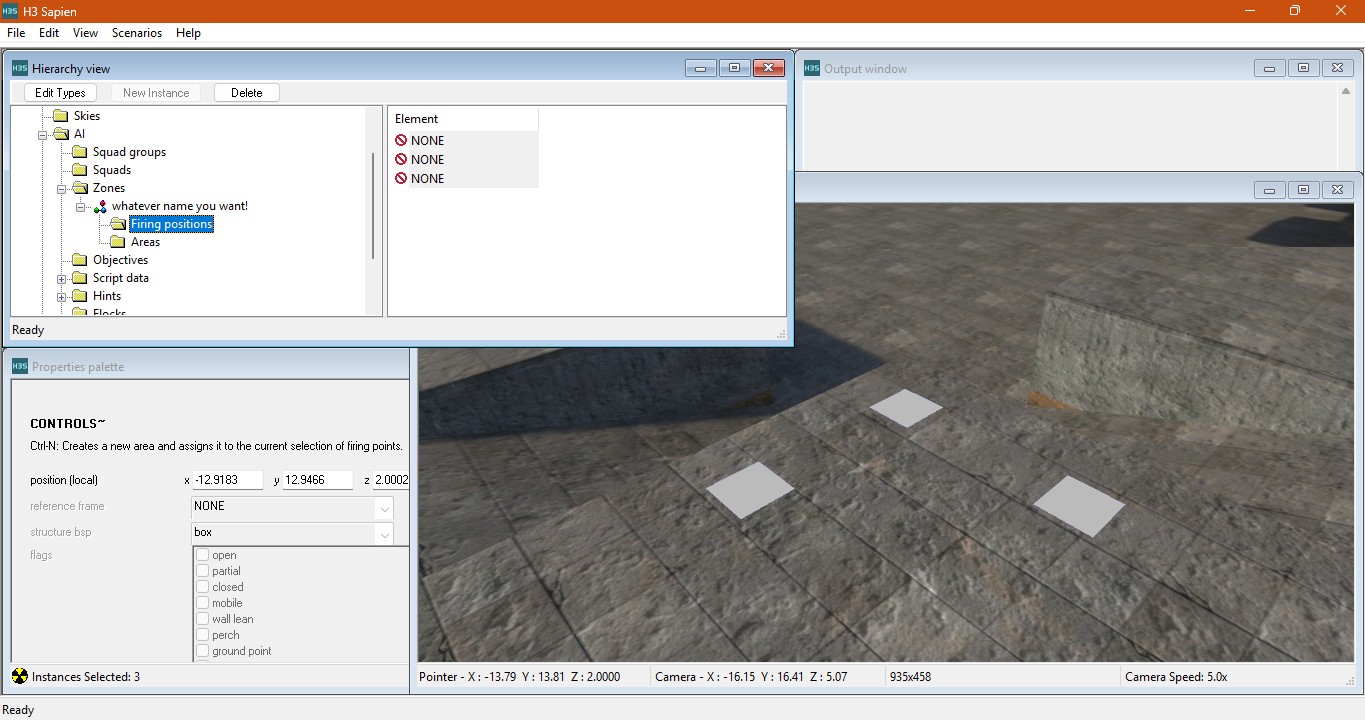Toggle the 'wall lean' flag checkbox
This screenshot has width=1365, height=720.
[203, 619]
